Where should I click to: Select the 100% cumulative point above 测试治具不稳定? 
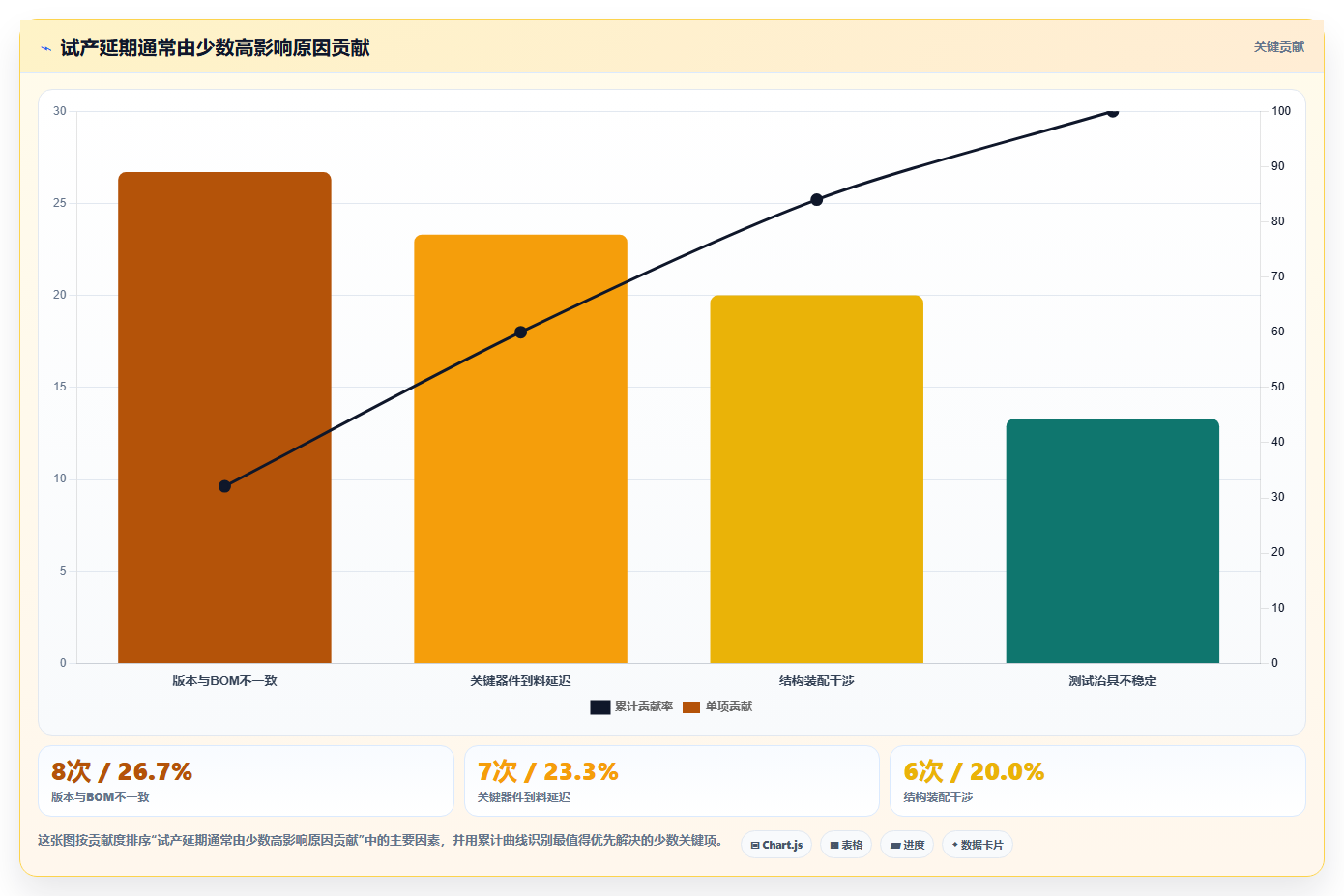(x=1112, y=112)
